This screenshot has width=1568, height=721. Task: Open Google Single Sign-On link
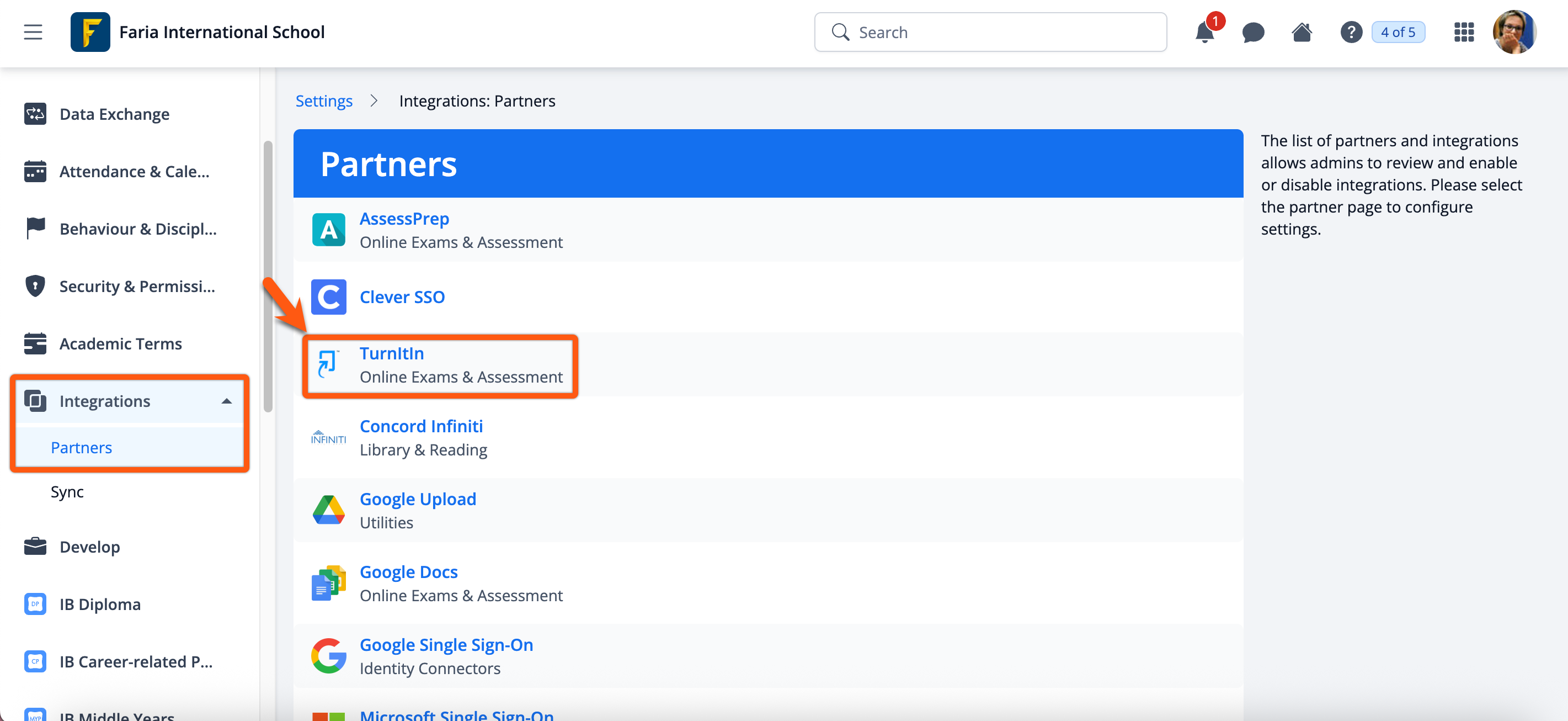446,645
